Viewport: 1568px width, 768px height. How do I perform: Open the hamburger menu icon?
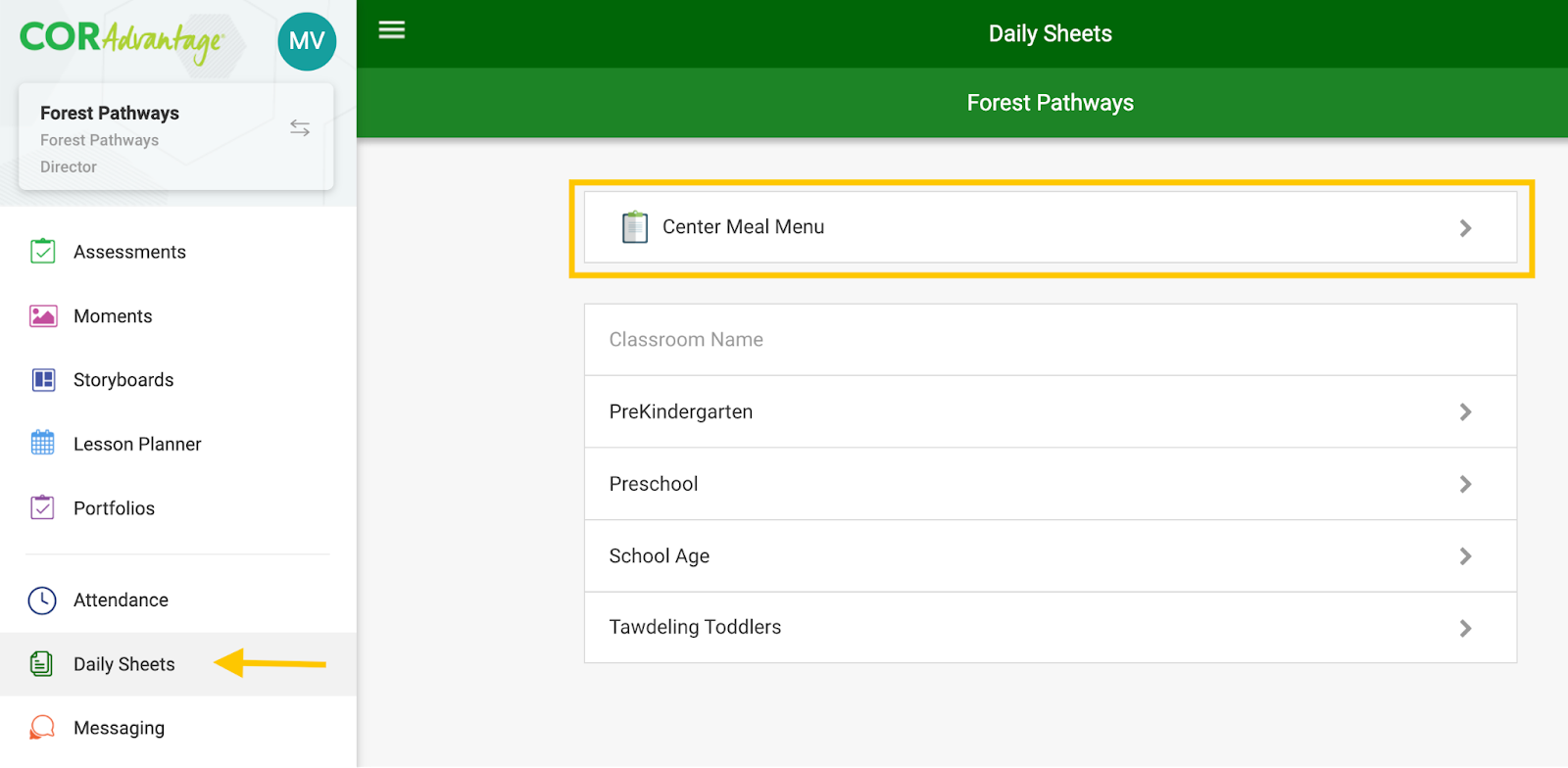point(392,30)
